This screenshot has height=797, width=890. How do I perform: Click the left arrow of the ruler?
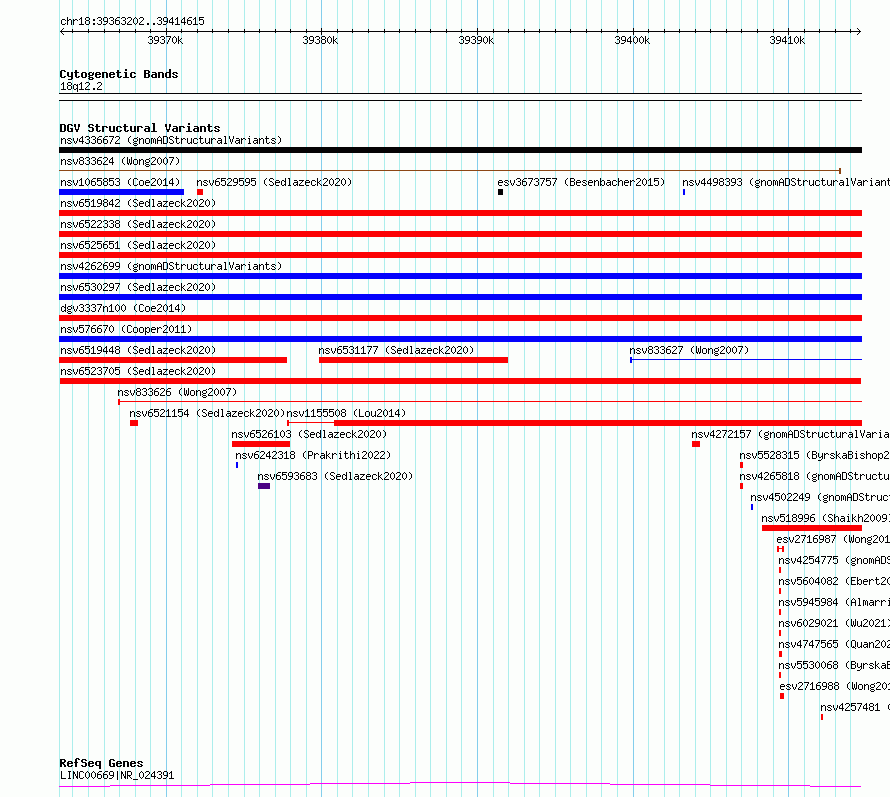pos(62,31)
